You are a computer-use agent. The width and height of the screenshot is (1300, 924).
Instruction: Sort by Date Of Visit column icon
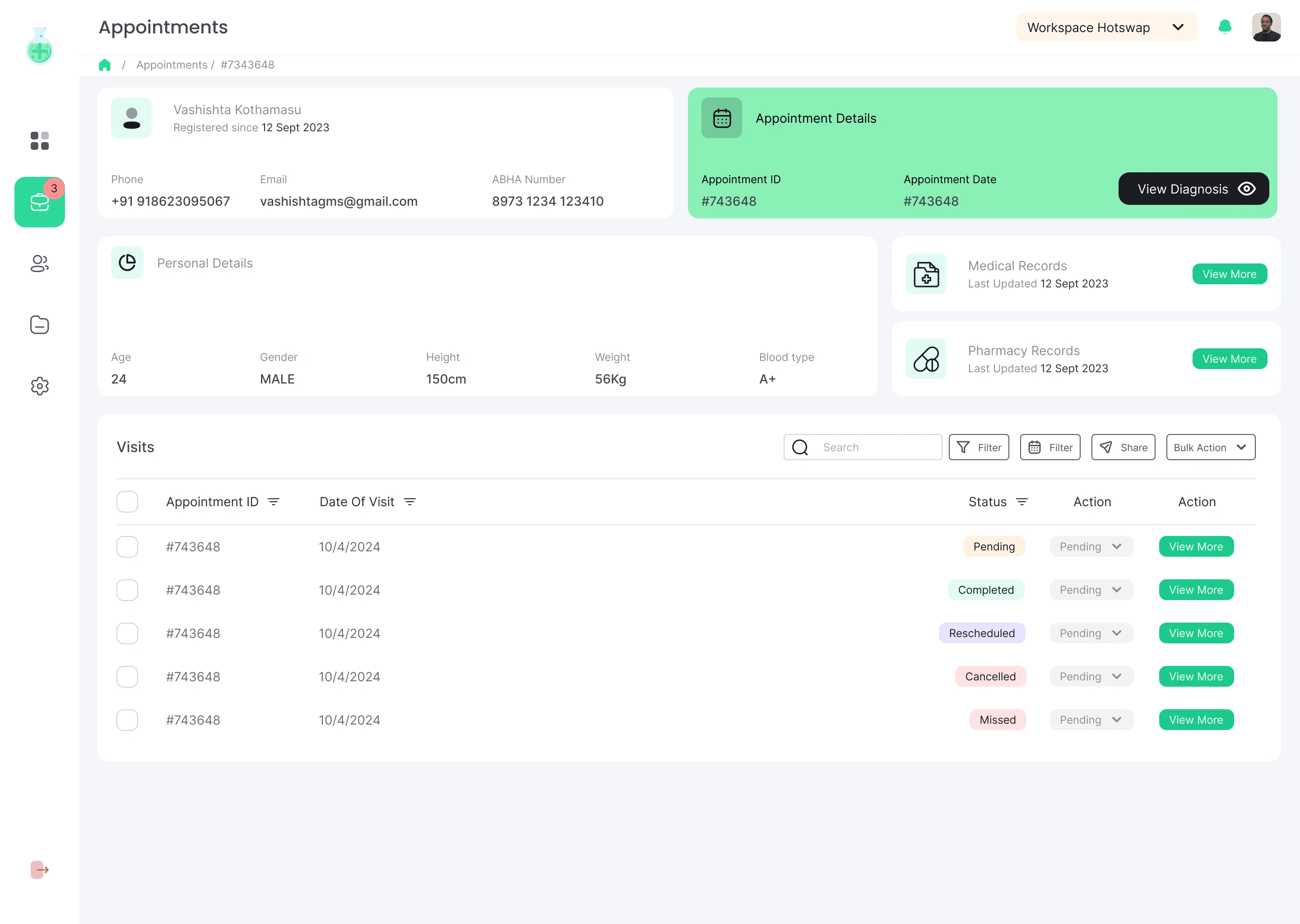410,502
